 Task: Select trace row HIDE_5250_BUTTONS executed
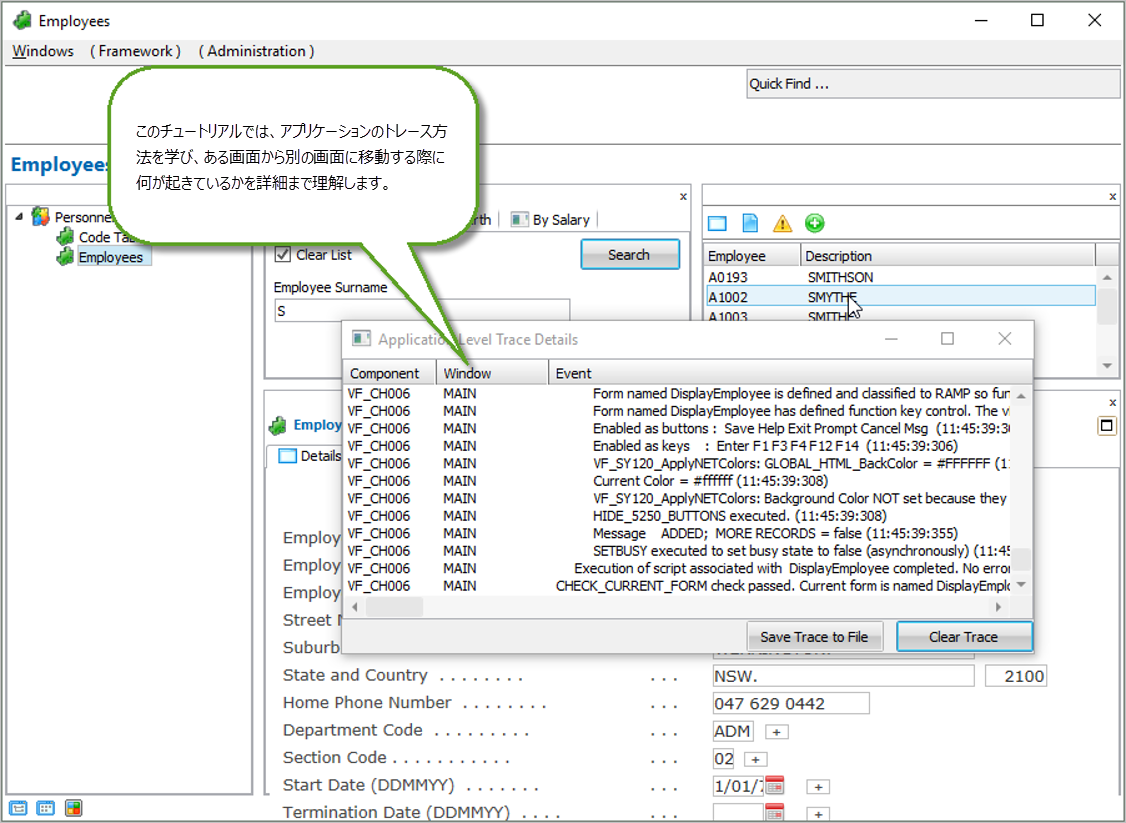point(678,516)
